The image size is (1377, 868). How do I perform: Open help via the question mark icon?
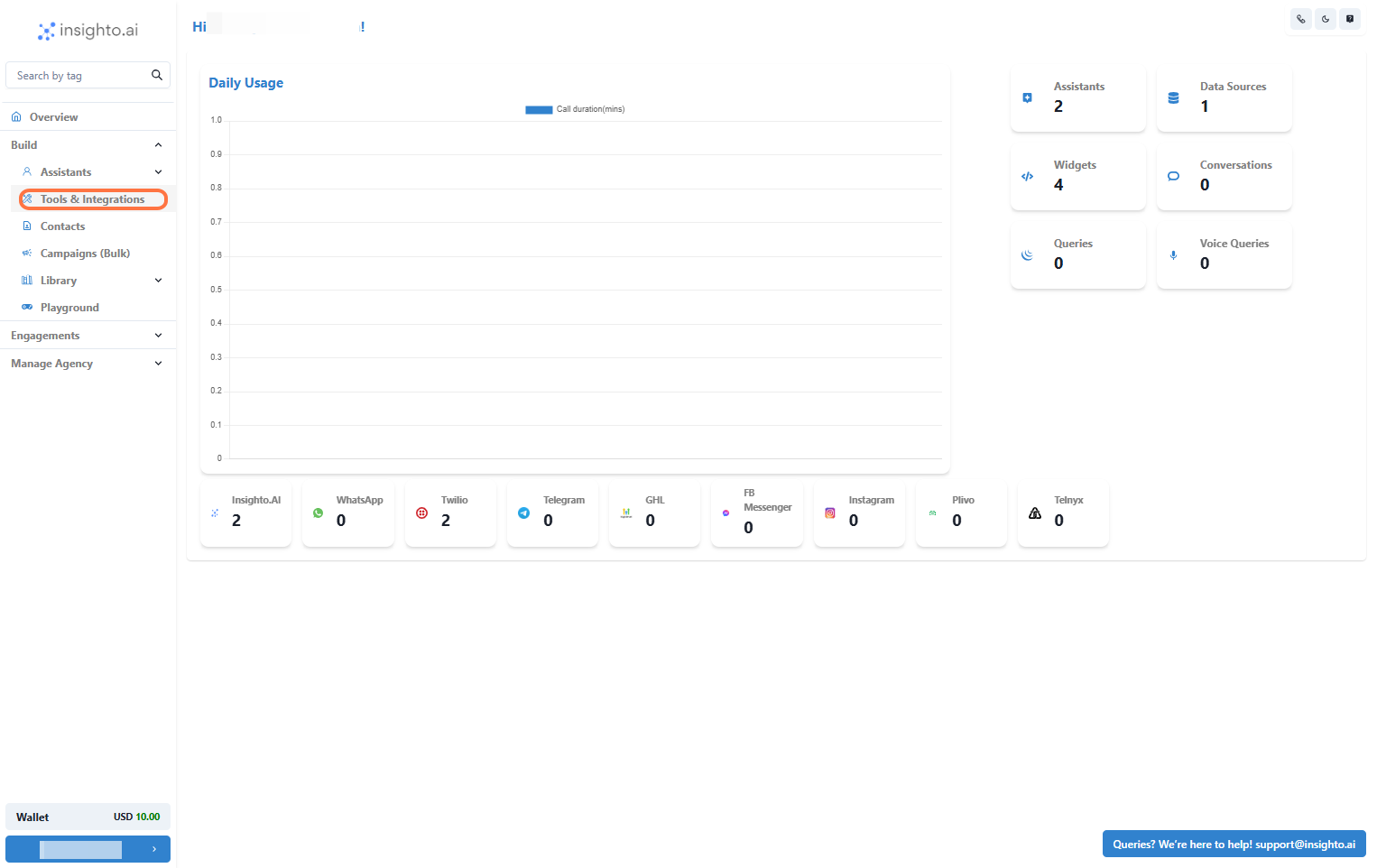(1350, 19)
